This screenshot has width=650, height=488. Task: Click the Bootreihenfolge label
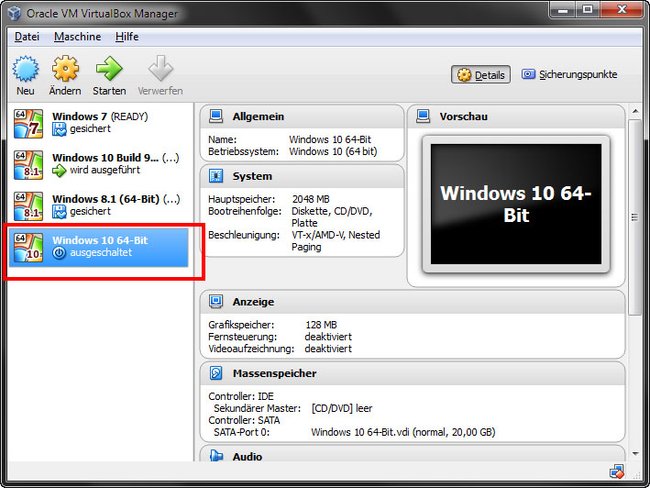click(x=245, y=211)
